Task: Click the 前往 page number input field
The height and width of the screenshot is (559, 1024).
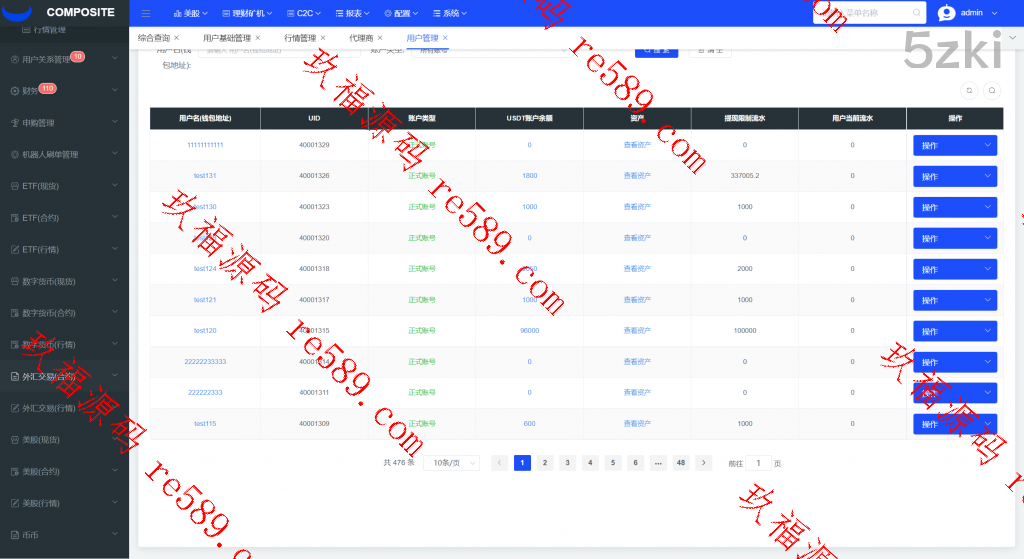Action: coord(759,463)
